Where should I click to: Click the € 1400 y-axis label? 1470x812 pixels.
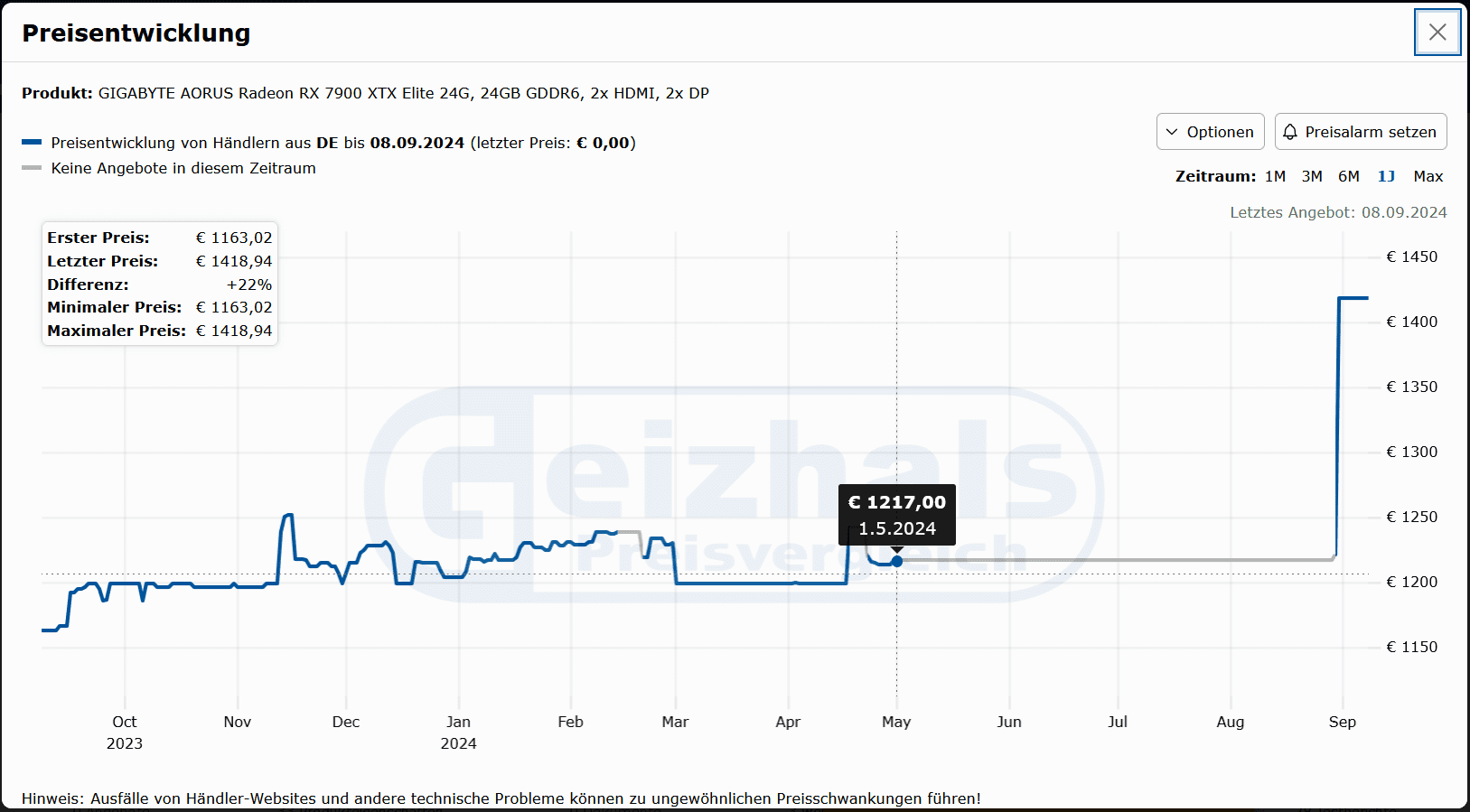(x=1411, y=322)
